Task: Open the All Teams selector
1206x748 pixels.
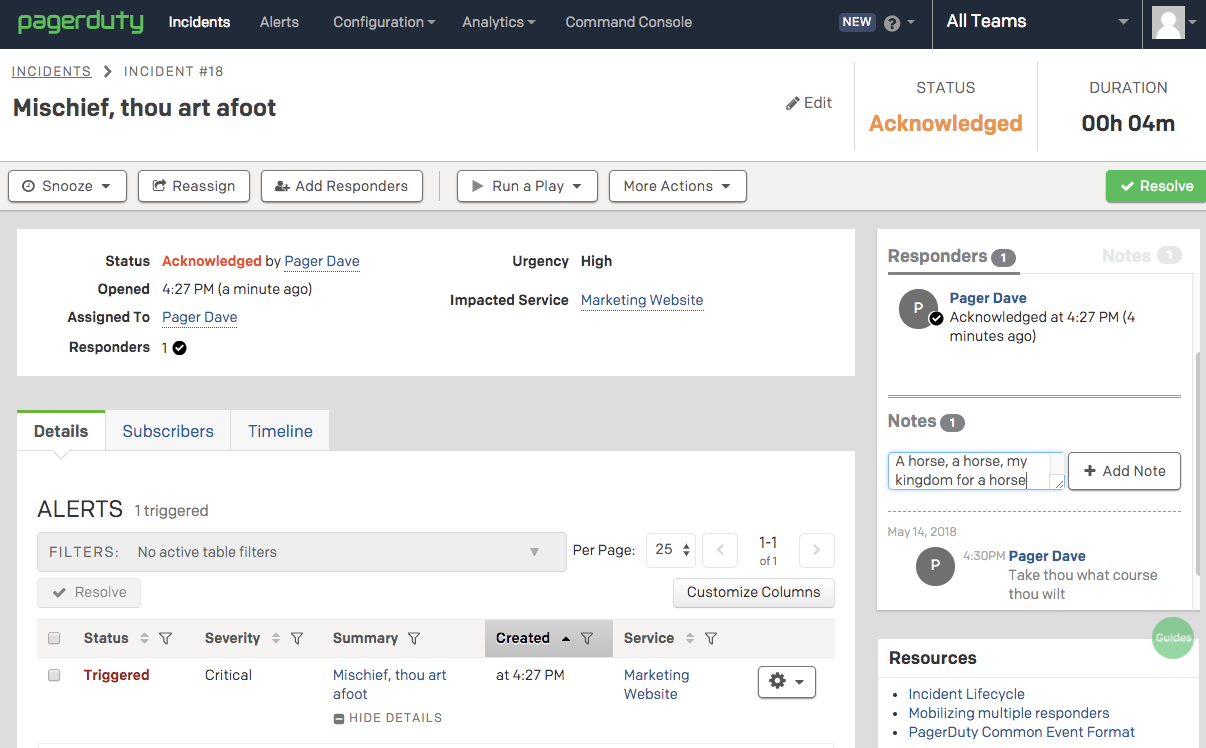Action: tap(1036, 22)
